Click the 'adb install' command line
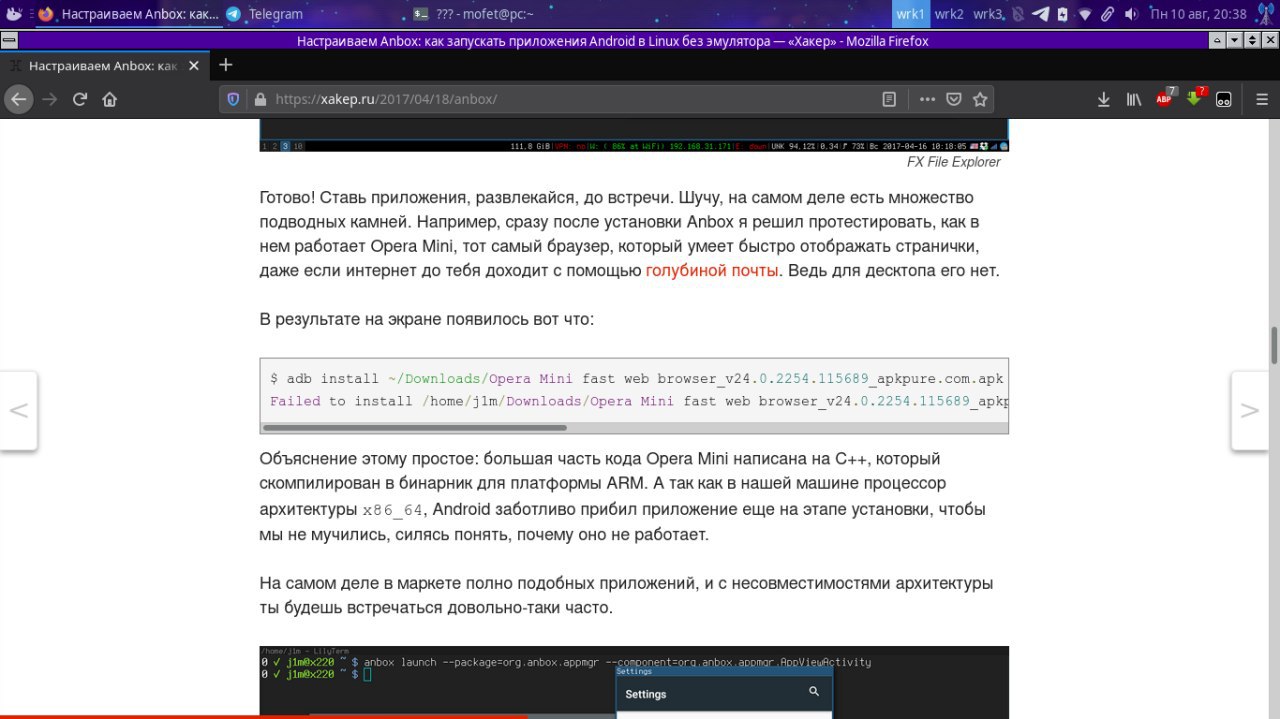 pyautogui.click(x=634, y=379)
